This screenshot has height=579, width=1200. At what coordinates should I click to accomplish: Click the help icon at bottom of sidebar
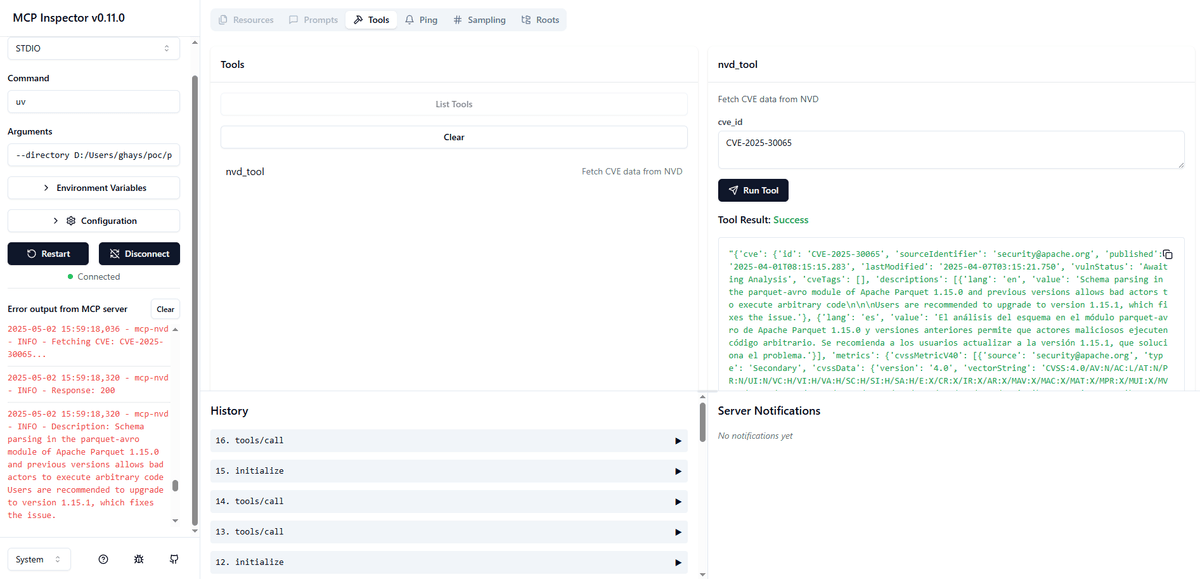click(103, 559)
